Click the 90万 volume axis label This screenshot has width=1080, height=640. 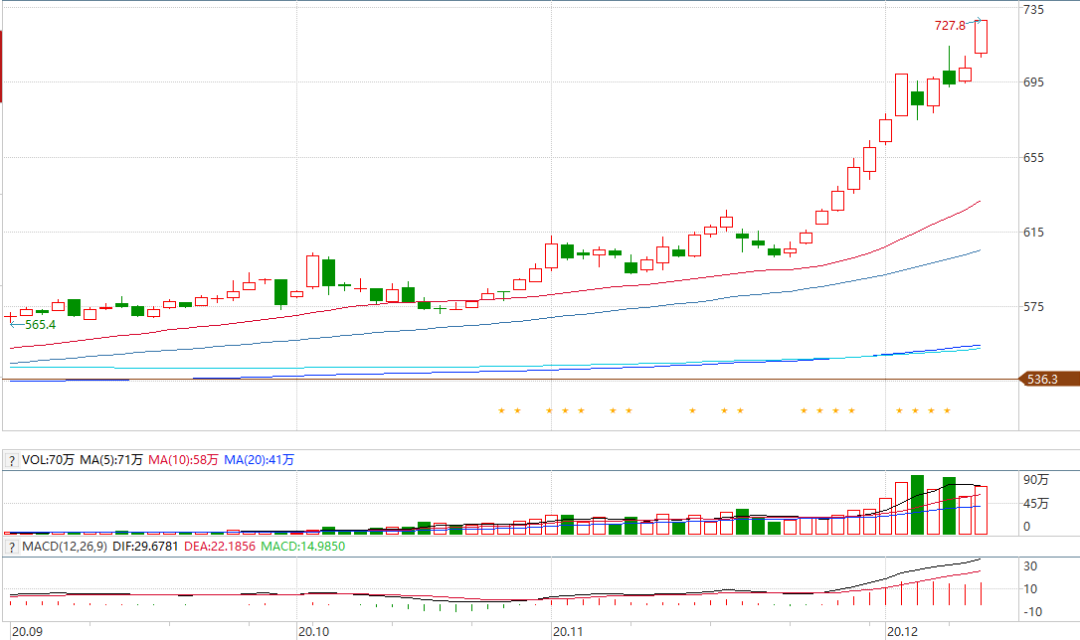coord(1036,479)
